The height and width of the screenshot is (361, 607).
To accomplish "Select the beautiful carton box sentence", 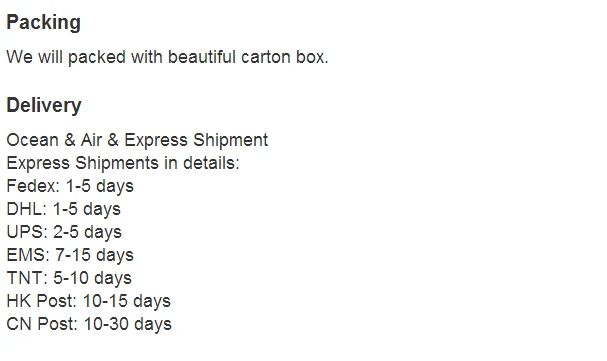I will pos(167,57).
